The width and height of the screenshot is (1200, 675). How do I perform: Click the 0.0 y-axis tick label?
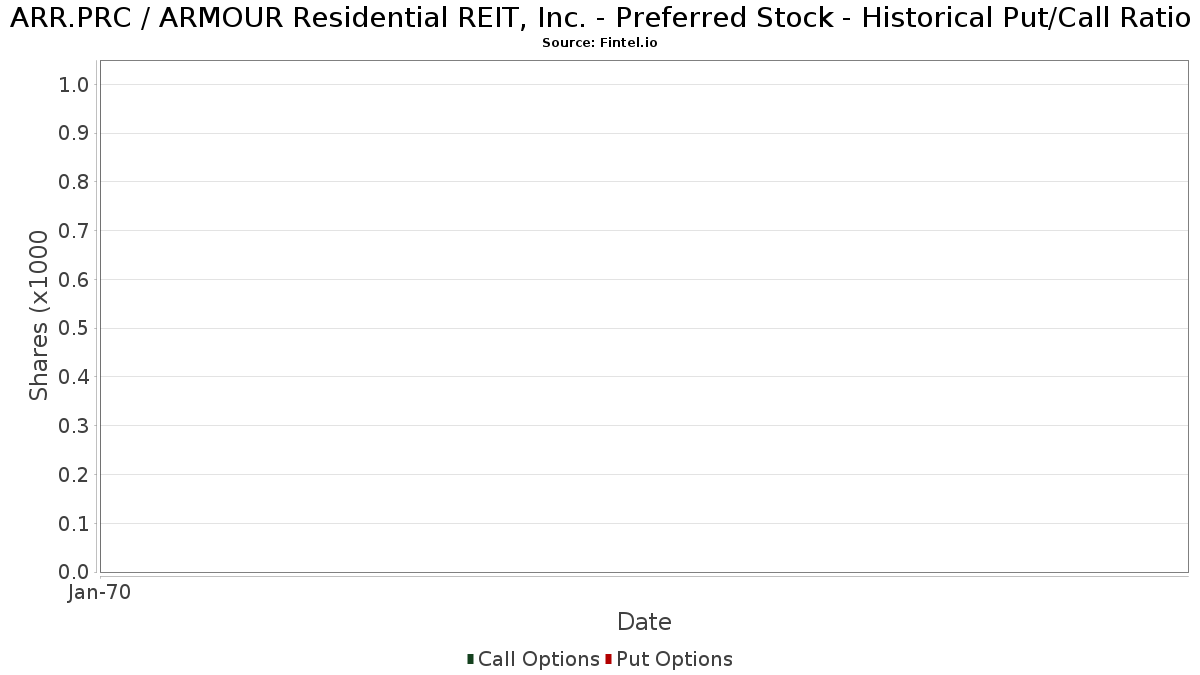[x=74, y=572]
